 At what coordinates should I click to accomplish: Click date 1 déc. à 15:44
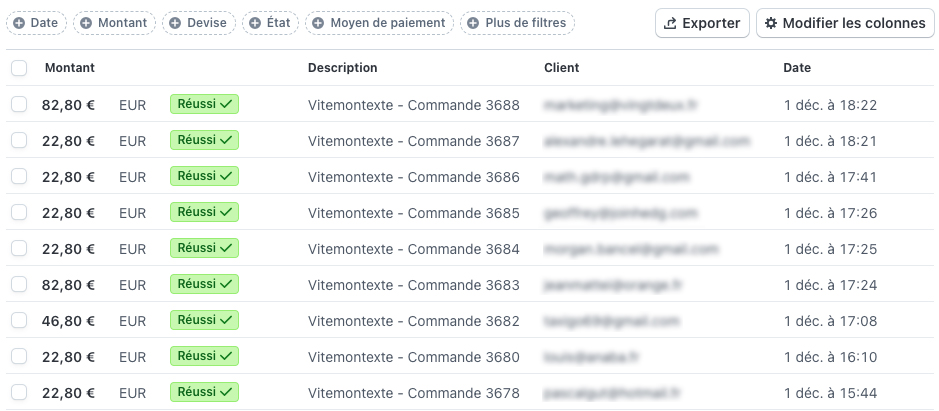[x=830, y=393]
